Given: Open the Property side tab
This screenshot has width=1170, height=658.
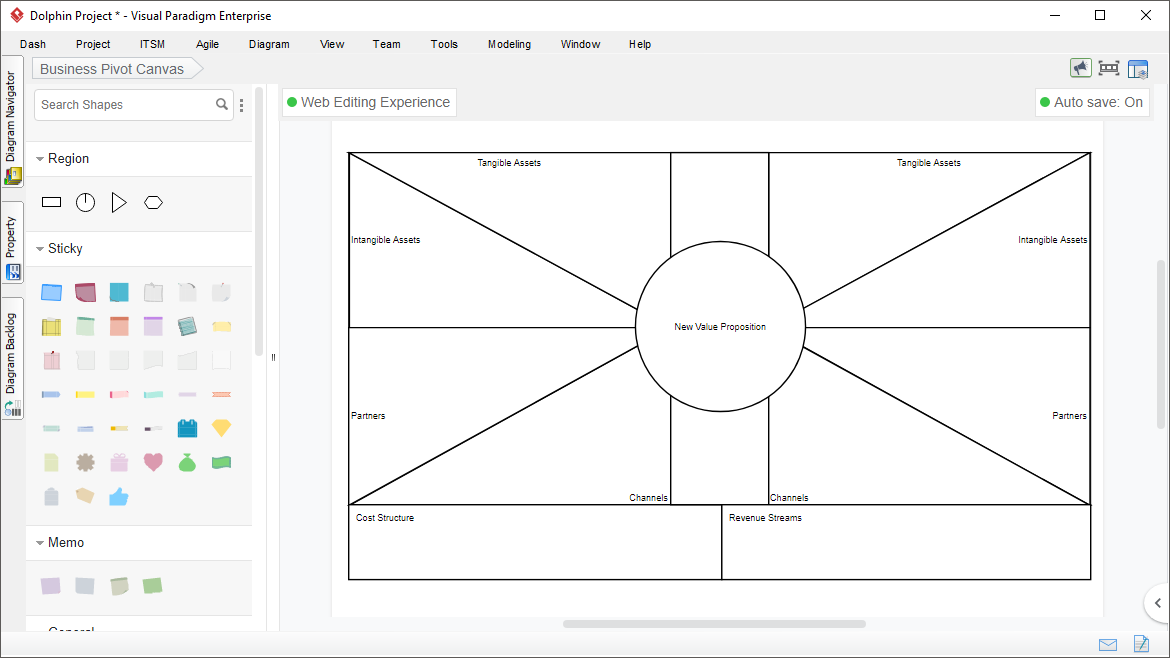Looking at the screenshot, I should (x=12, y=242).
